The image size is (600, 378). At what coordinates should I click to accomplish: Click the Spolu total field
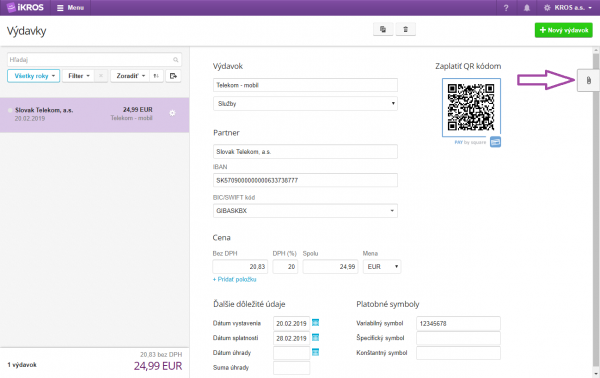pos(331,267)
